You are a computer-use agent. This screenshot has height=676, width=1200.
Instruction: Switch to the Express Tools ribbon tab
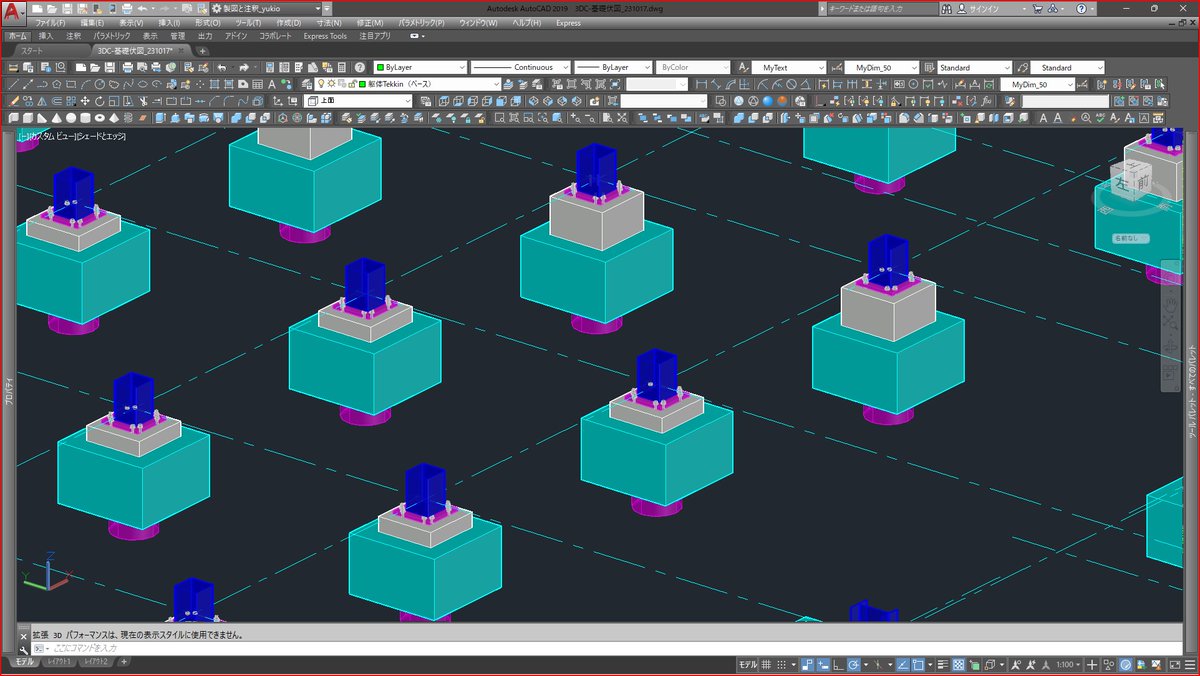[325, 35]
